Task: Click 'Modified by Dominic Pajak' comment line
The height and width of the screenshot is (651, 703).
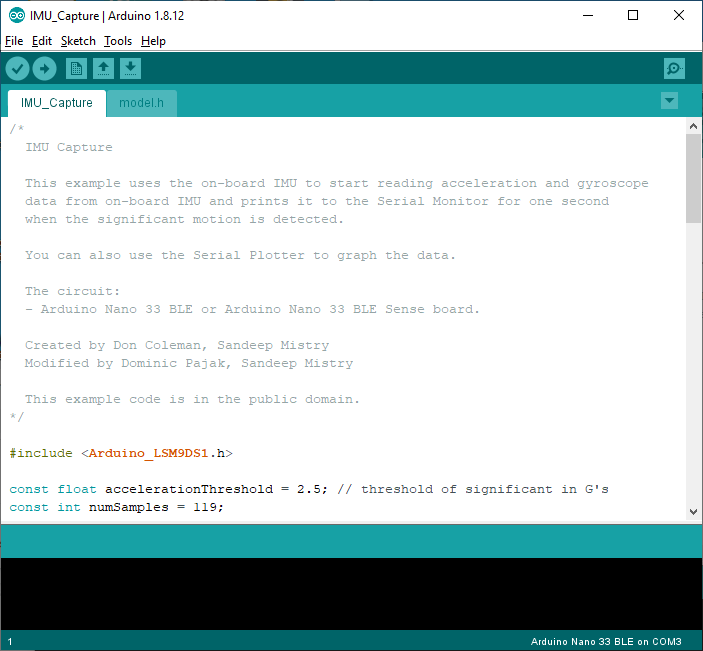Action: (189, 363)
